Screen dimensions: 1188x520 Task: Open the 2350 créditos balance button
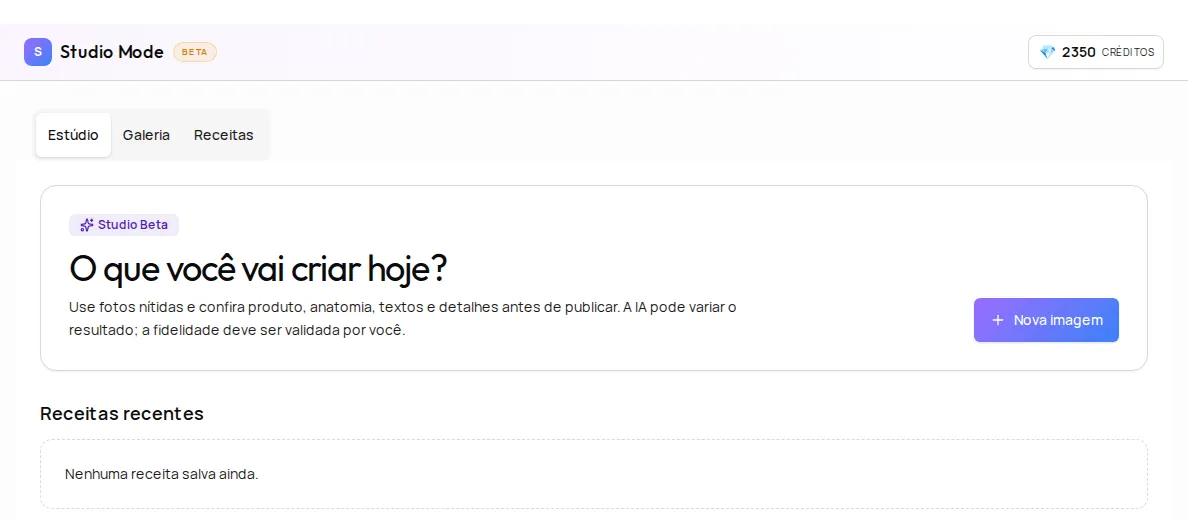pos(1096,52)
